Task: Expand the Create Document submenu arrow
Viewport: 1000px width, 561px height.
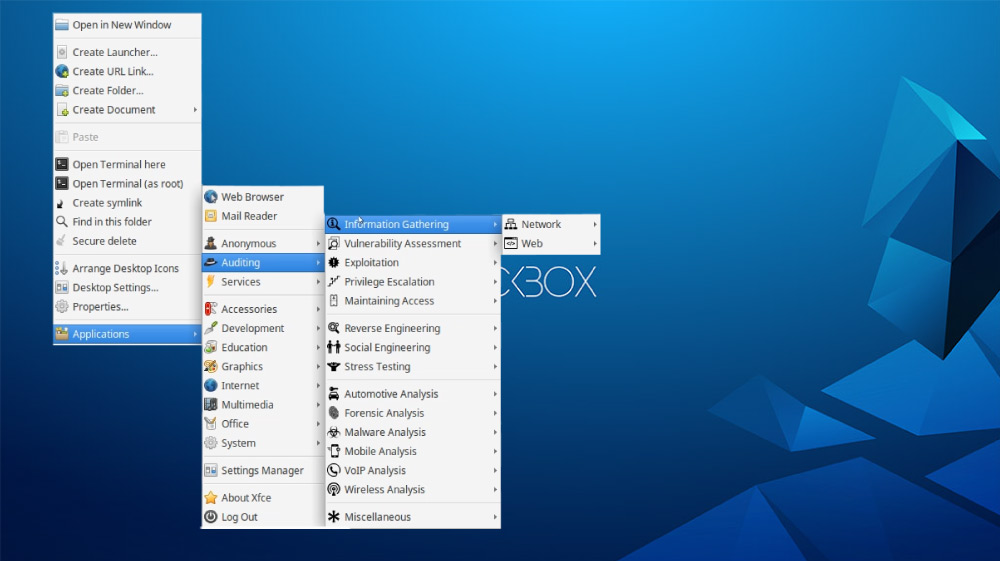Action: tap(195, 110)
